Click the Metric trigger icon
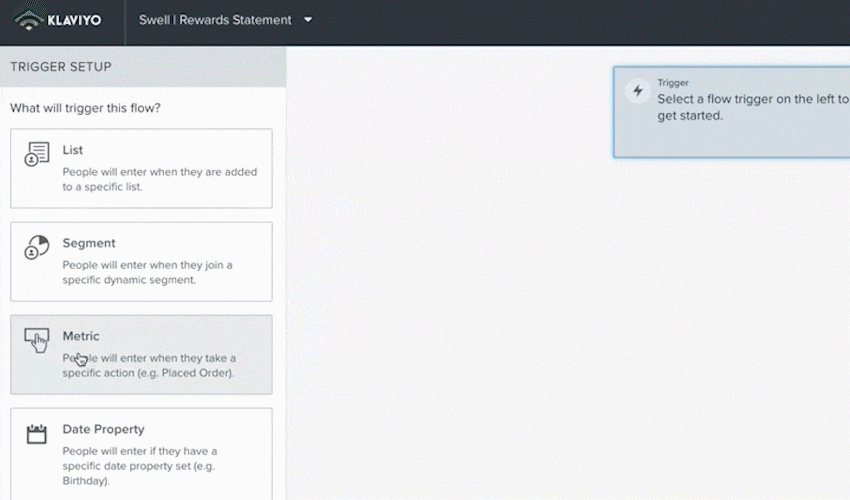 (37, 340)
